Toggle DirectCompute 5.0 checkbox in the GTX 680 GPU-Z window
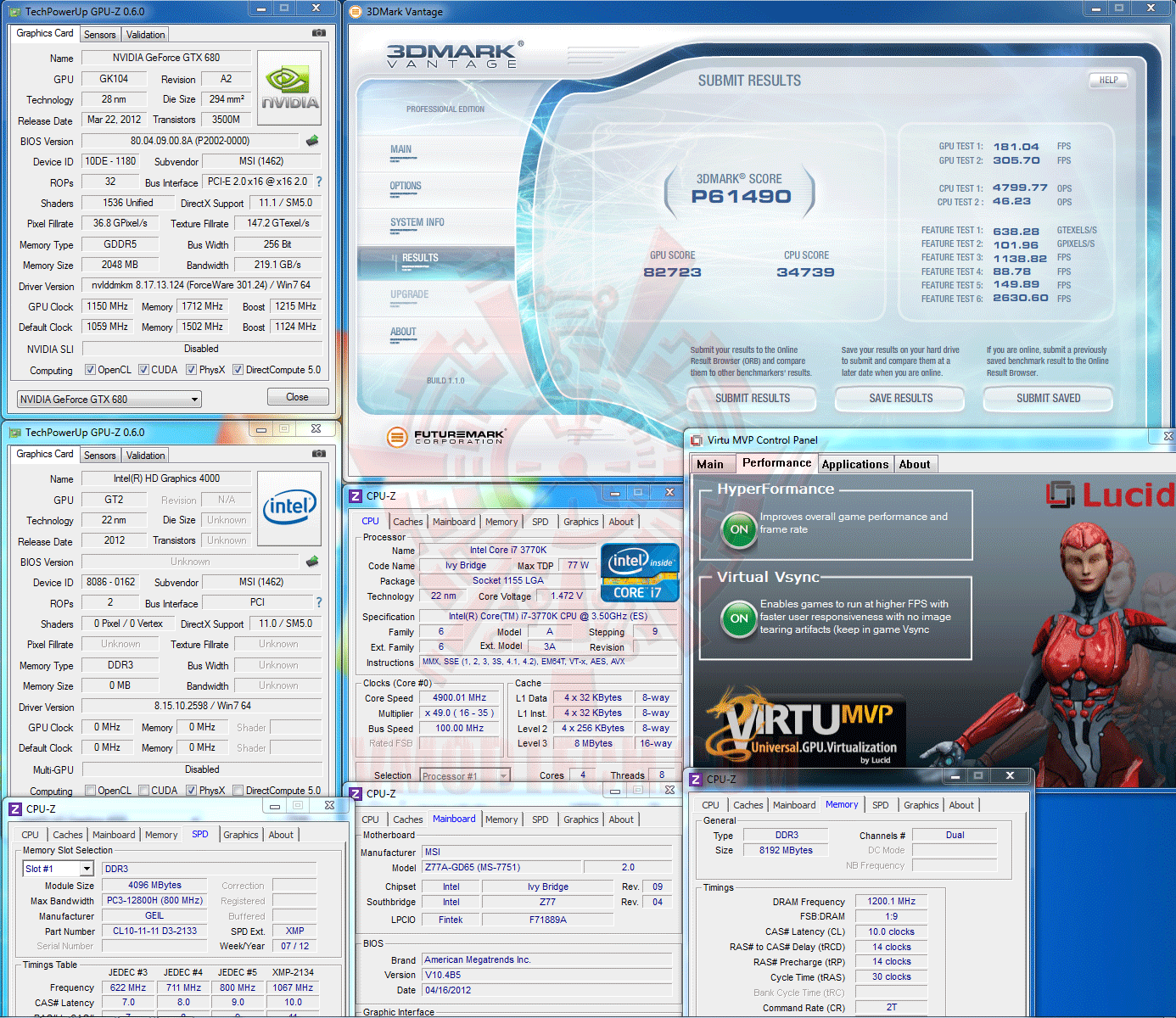The width and height of the screenshot is (1176, 1018). point(238,370)
